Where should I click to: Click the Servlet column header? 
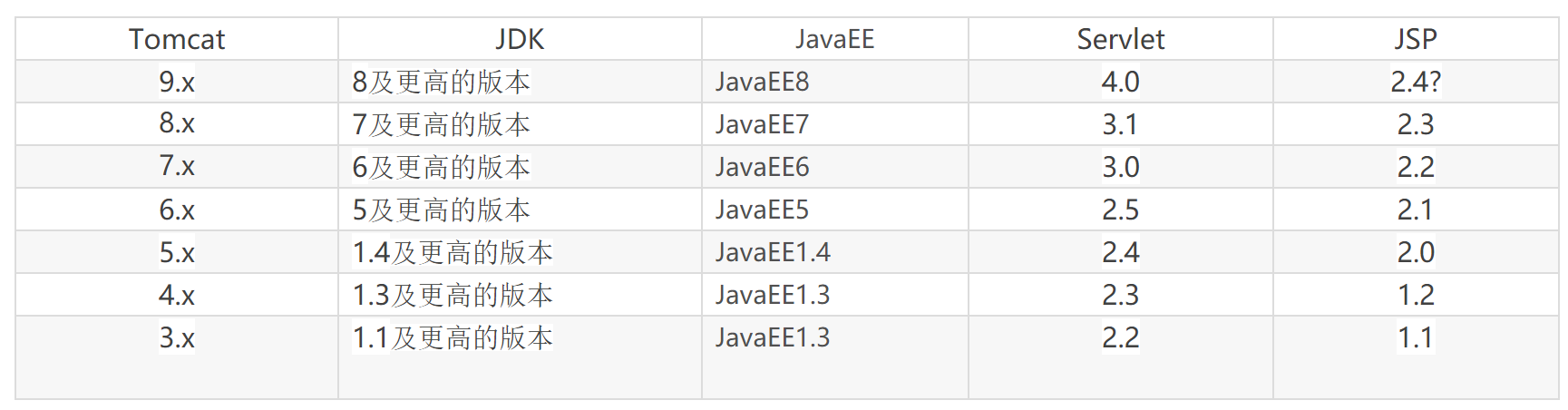pos(1120,39)
